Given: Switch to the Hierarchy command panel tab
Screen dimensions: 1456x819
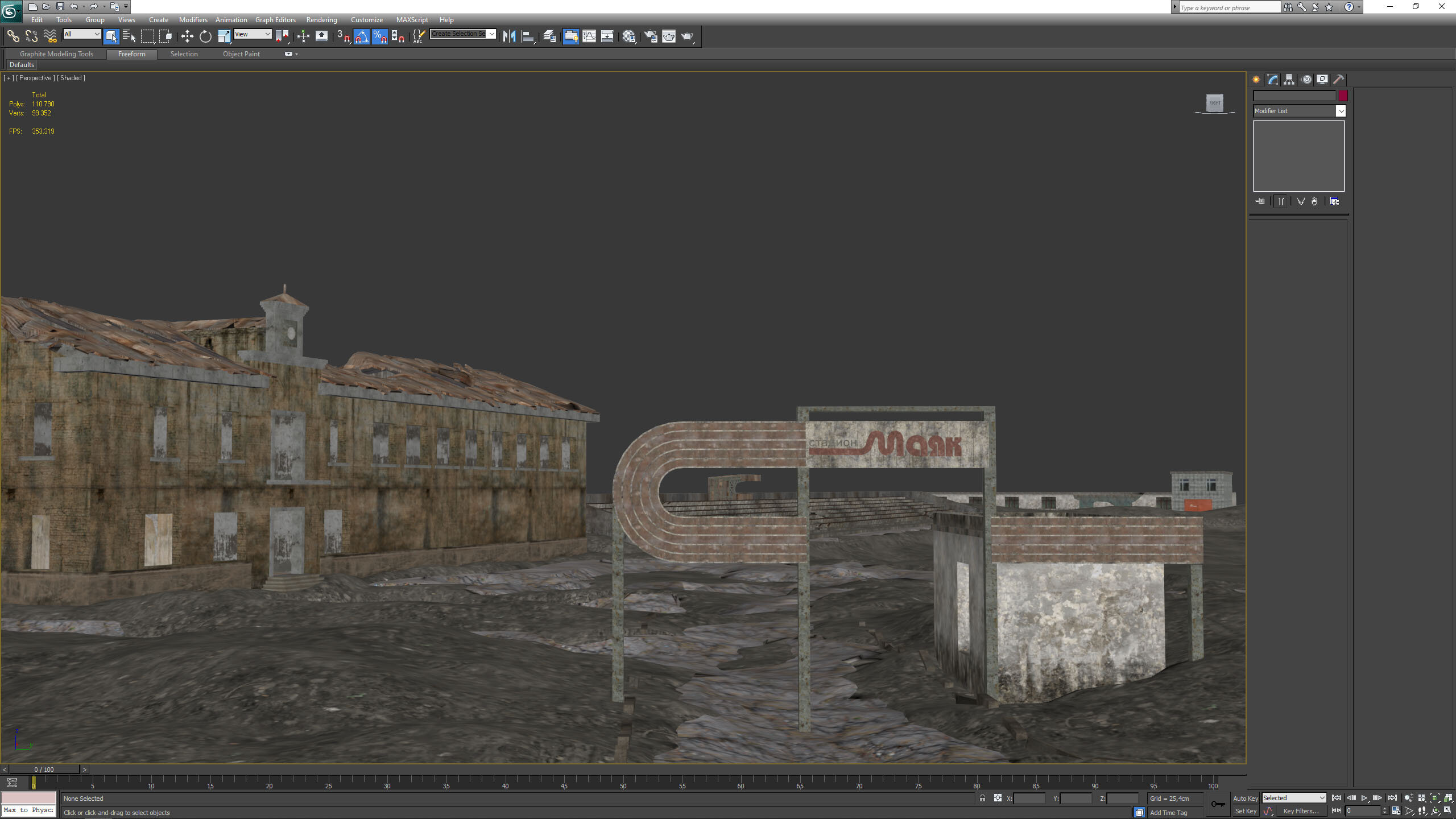Looking at the screenshot, I should coord(1289,80).
